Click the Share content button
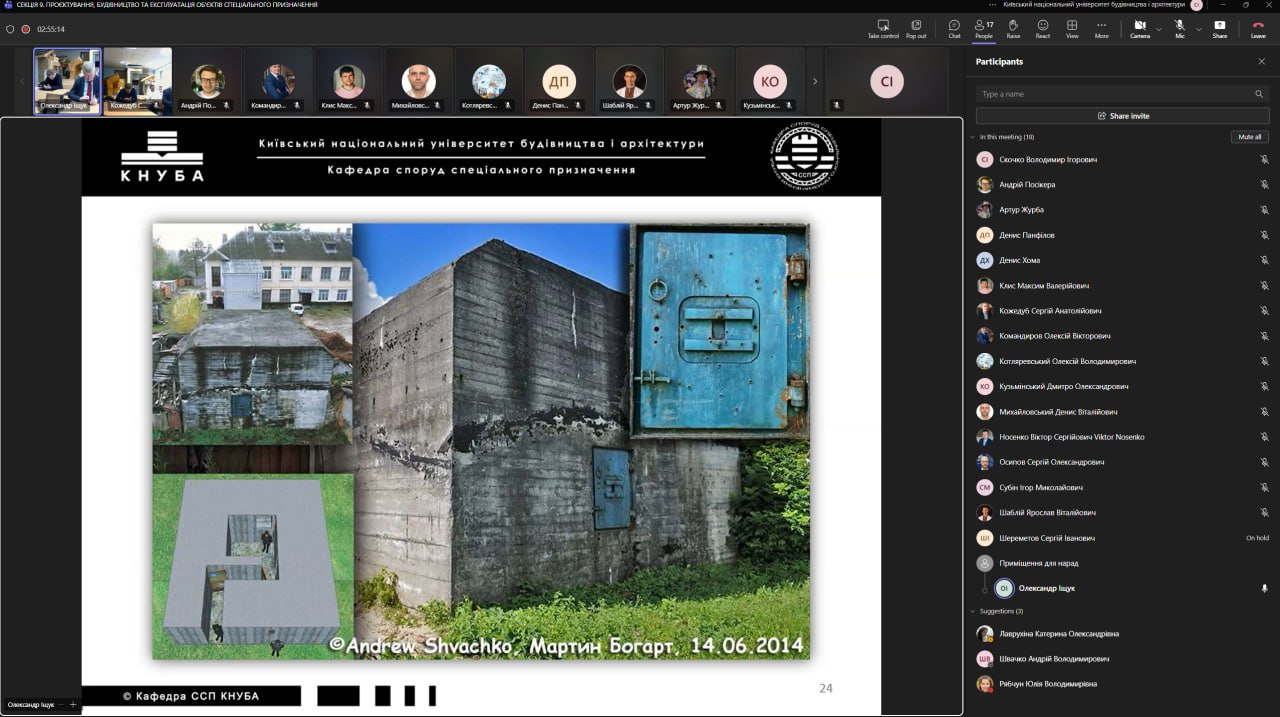The height and width of the screenshot is (717, 1280). [1219, 28]
